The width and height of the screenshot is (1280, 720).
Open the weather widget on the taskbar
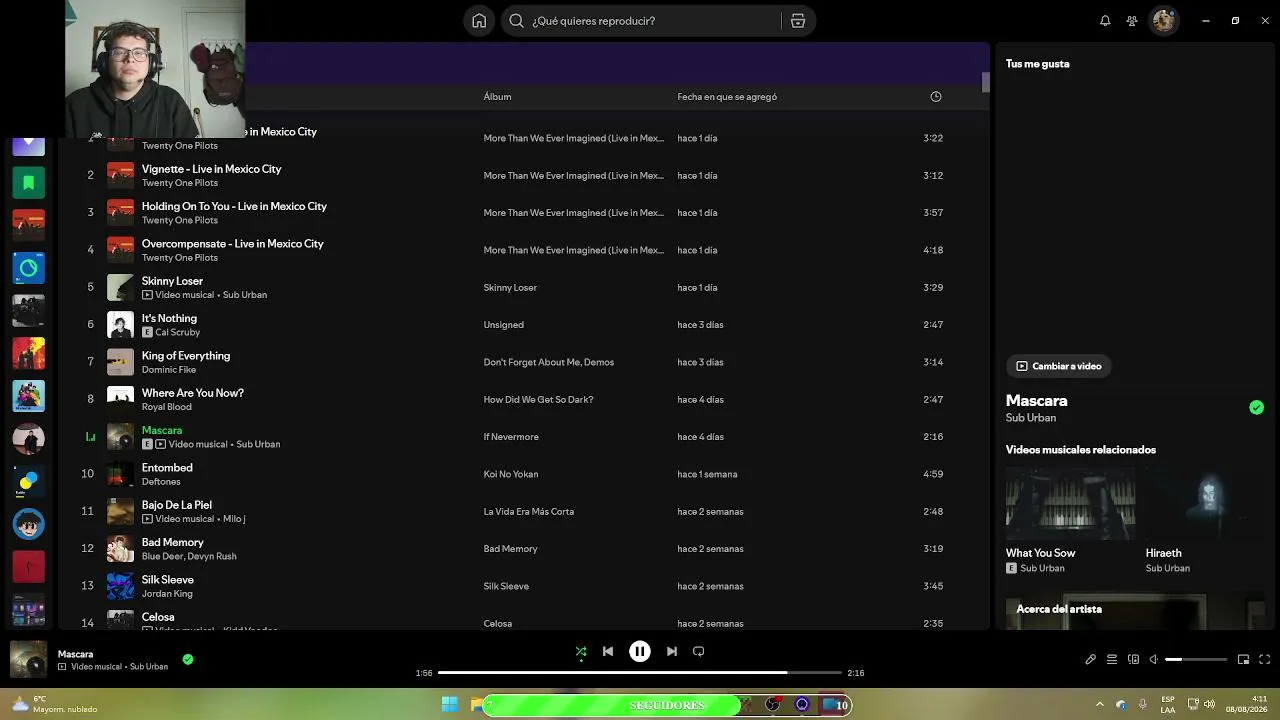click(54, 704)
